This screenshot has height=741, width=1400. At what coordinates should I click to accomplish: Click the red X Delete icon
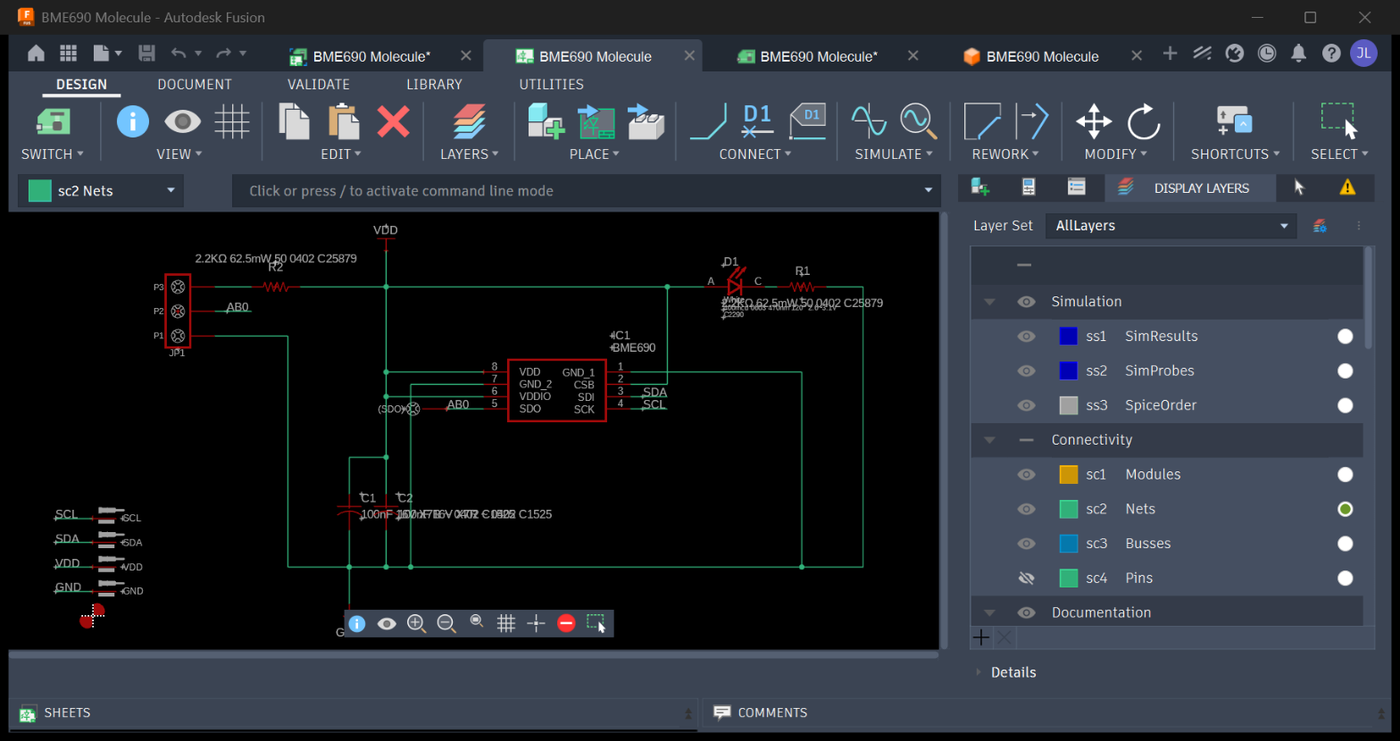click(x=393, y=122)
